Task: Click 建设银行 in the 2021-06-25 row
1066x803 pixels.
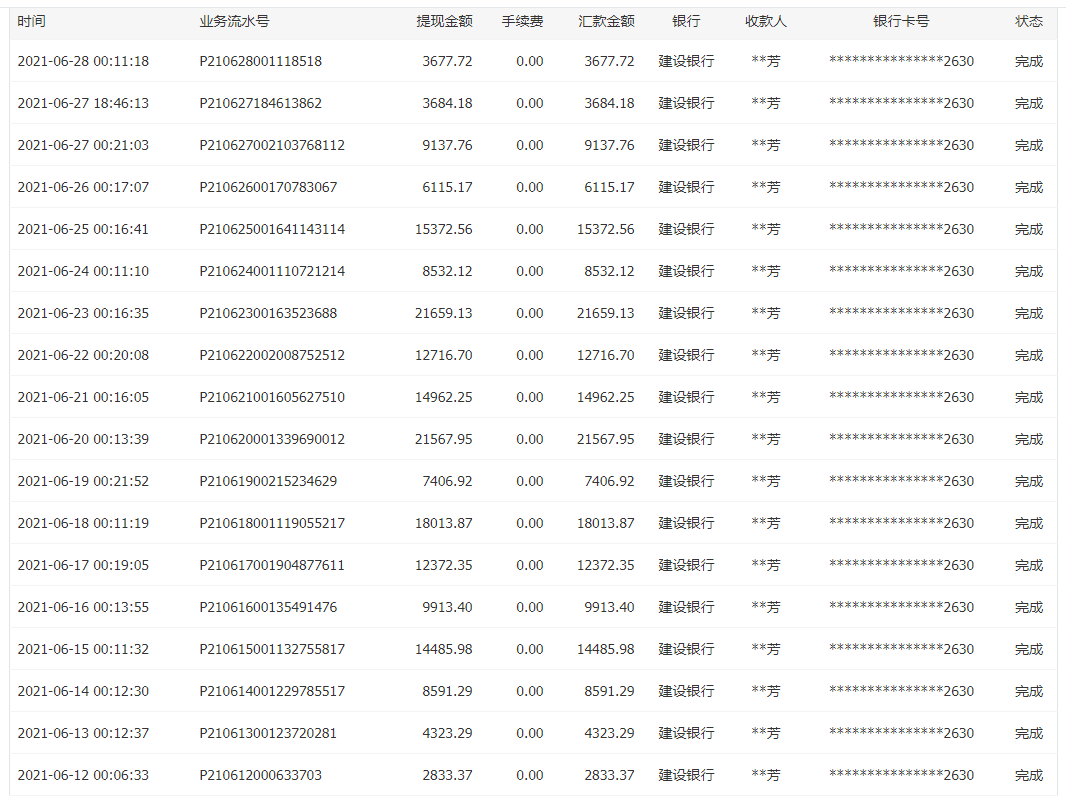Action: [686, 229]
